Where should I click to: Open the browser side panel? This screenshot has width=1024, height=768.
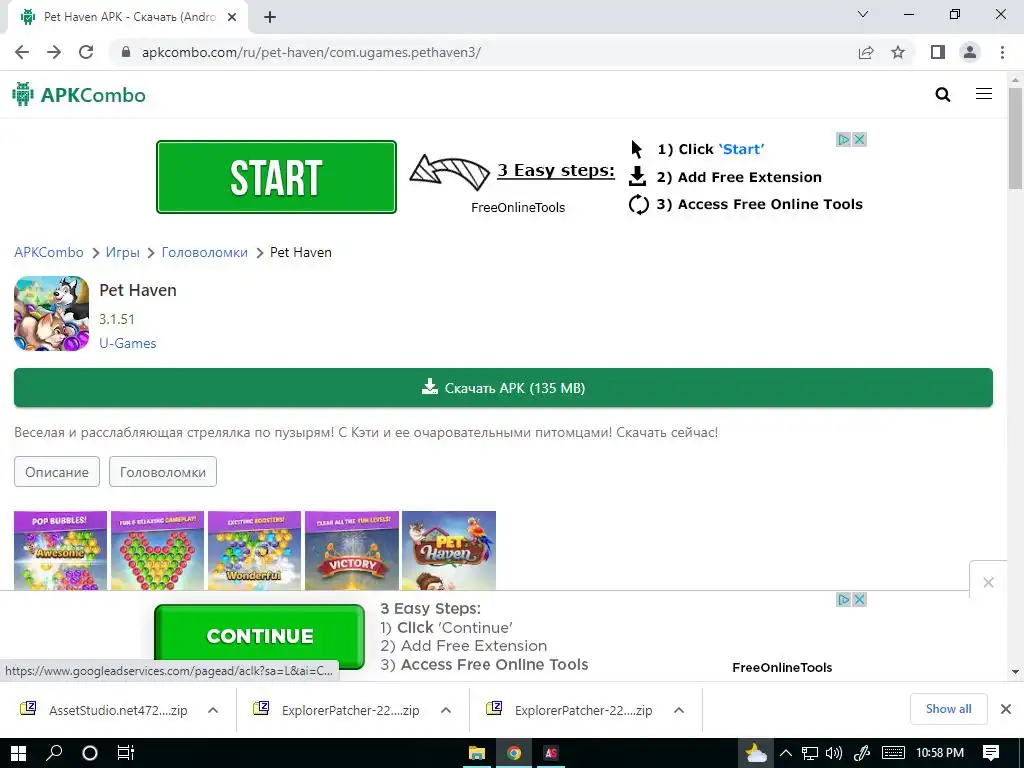click(x=938, y=52)
